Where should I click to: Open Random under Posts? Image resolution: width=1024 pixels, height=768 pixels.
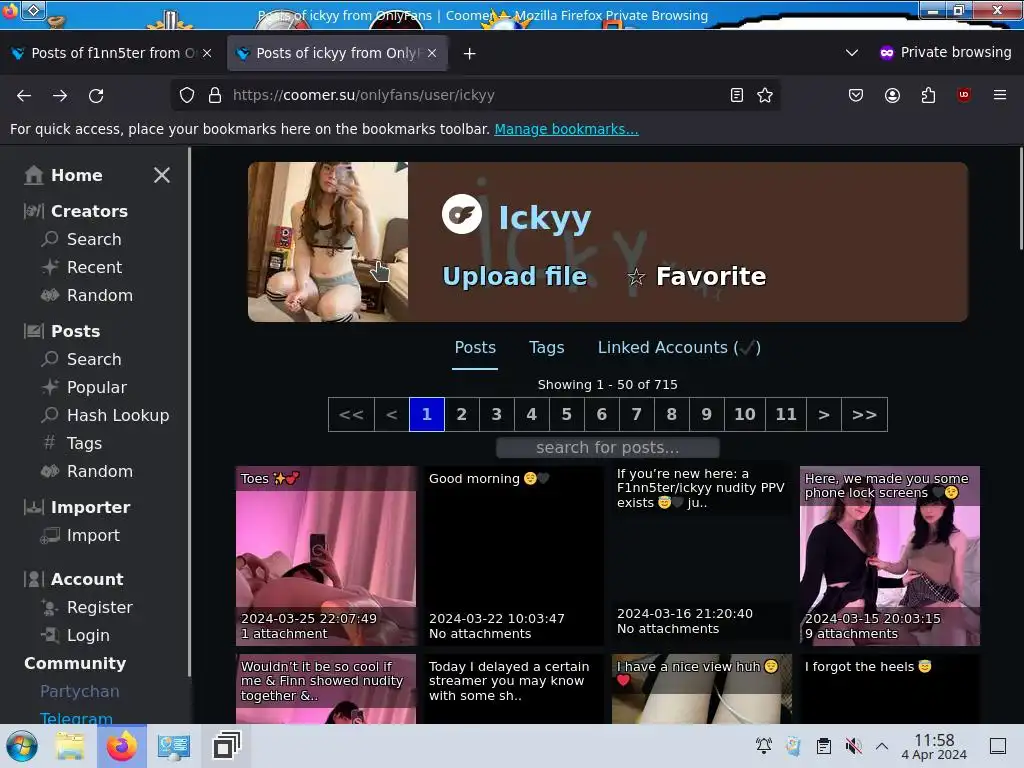tap(87, 472)
